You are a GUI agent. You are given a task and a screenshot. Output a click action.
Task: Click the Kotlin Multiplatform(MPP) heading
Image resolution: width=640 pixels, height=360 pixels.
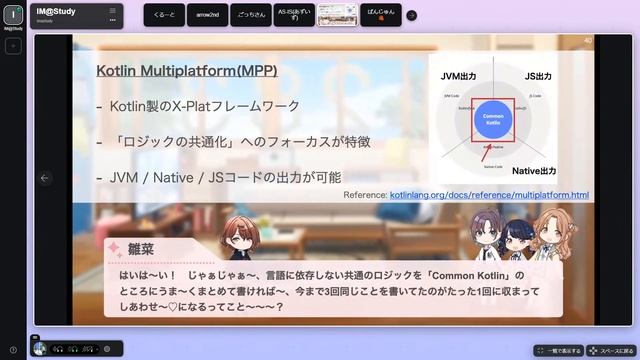pos(187,71)
